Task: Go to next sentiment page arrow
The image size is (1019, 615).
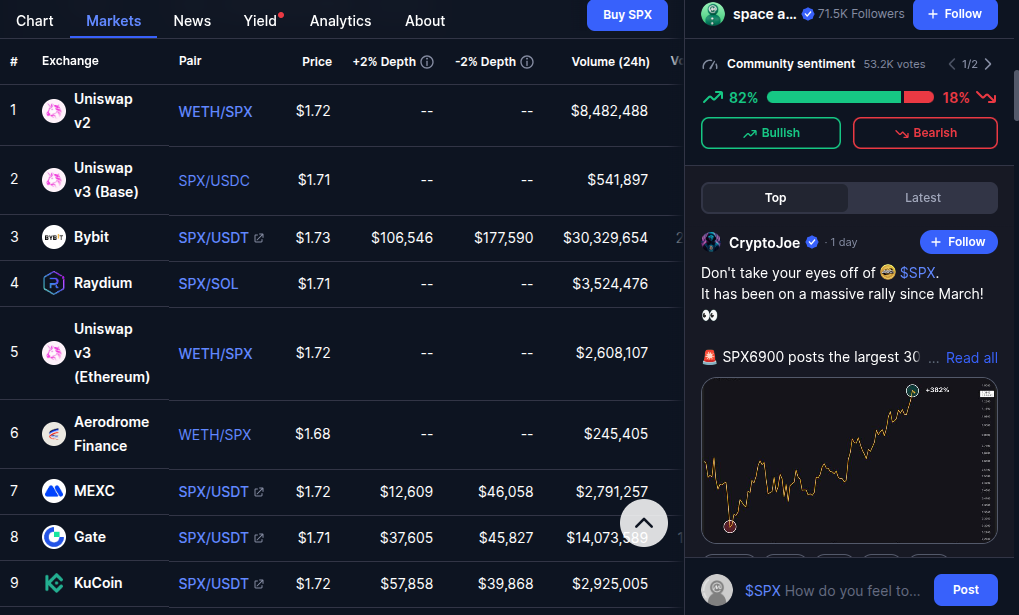Action: (988, 64)
